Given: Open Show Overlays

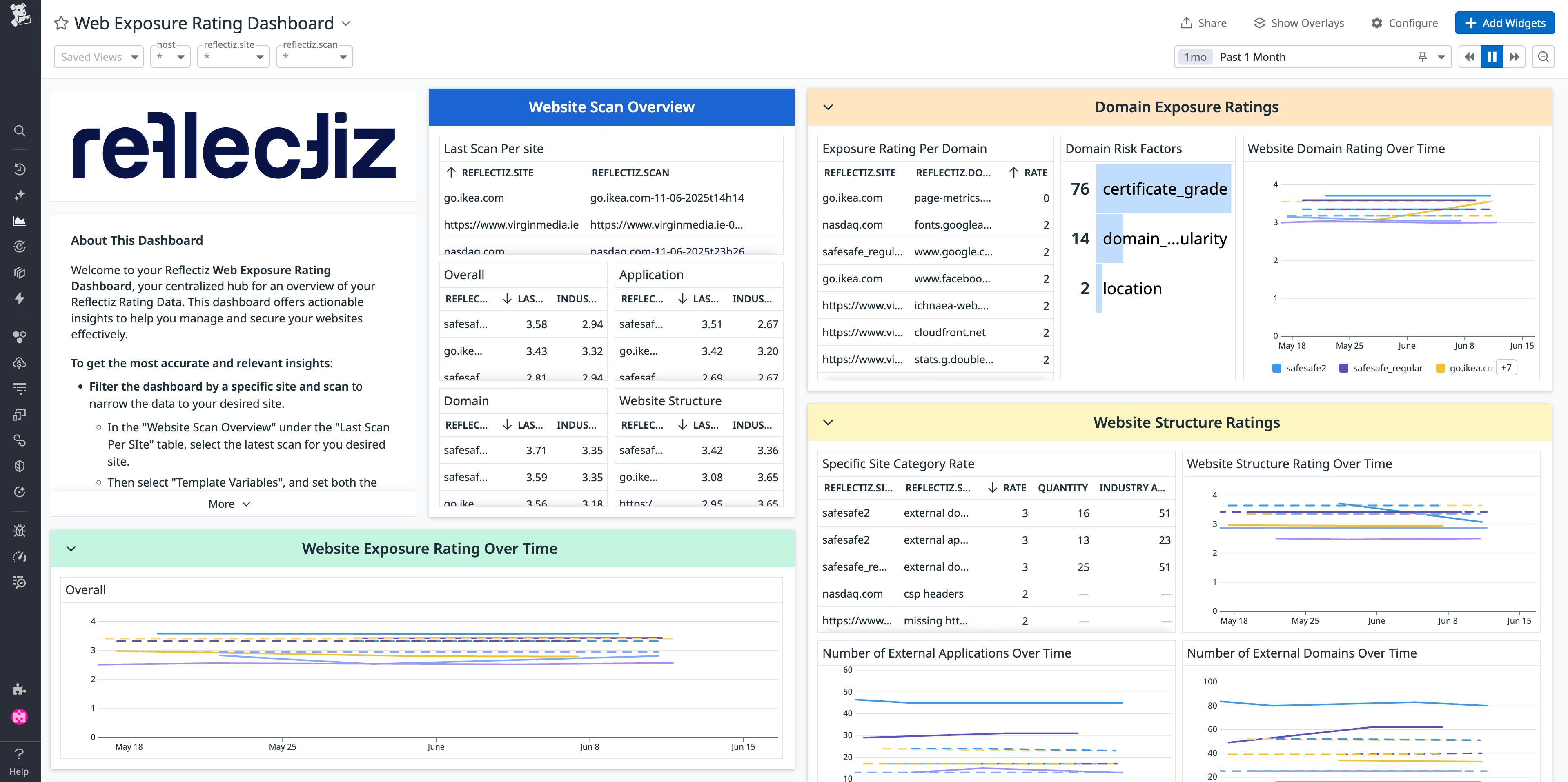Looking at the screenshot, I should coord(1298,22).
